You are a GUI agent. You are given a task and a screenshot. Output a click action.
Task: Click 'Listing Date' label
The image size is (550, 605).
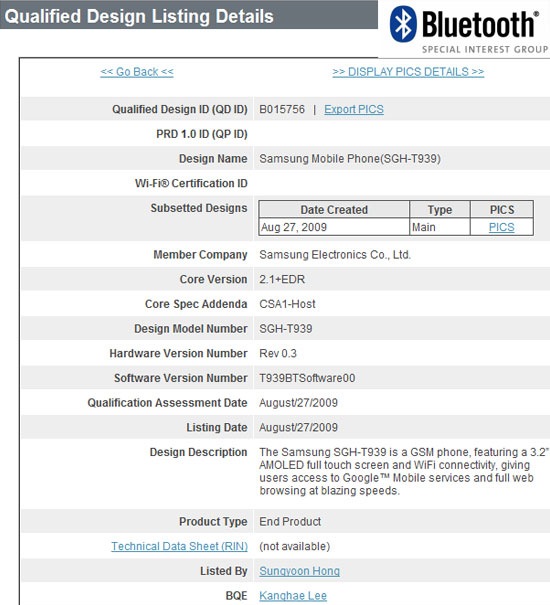[x=217, y=427]
